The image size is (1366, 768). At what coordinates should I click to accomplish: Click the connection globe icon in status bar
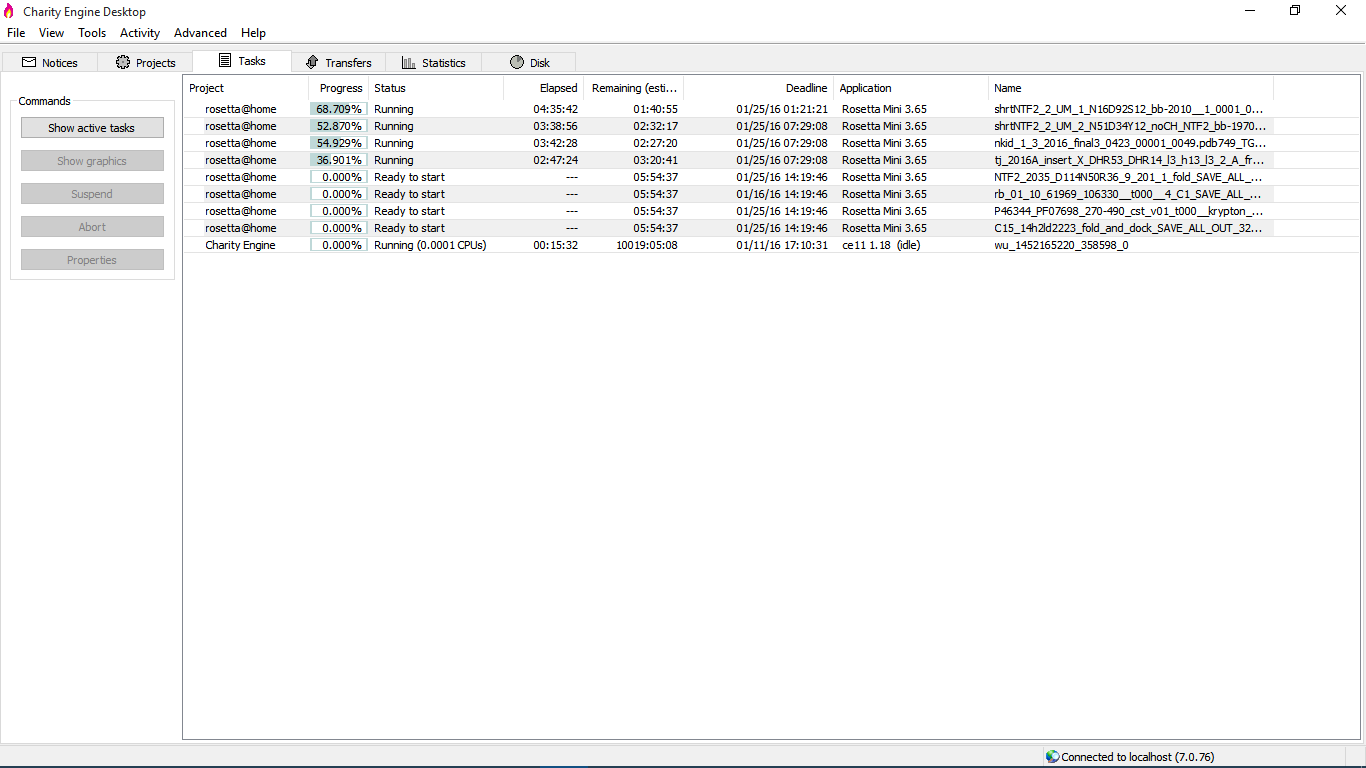coord(1052,757)
